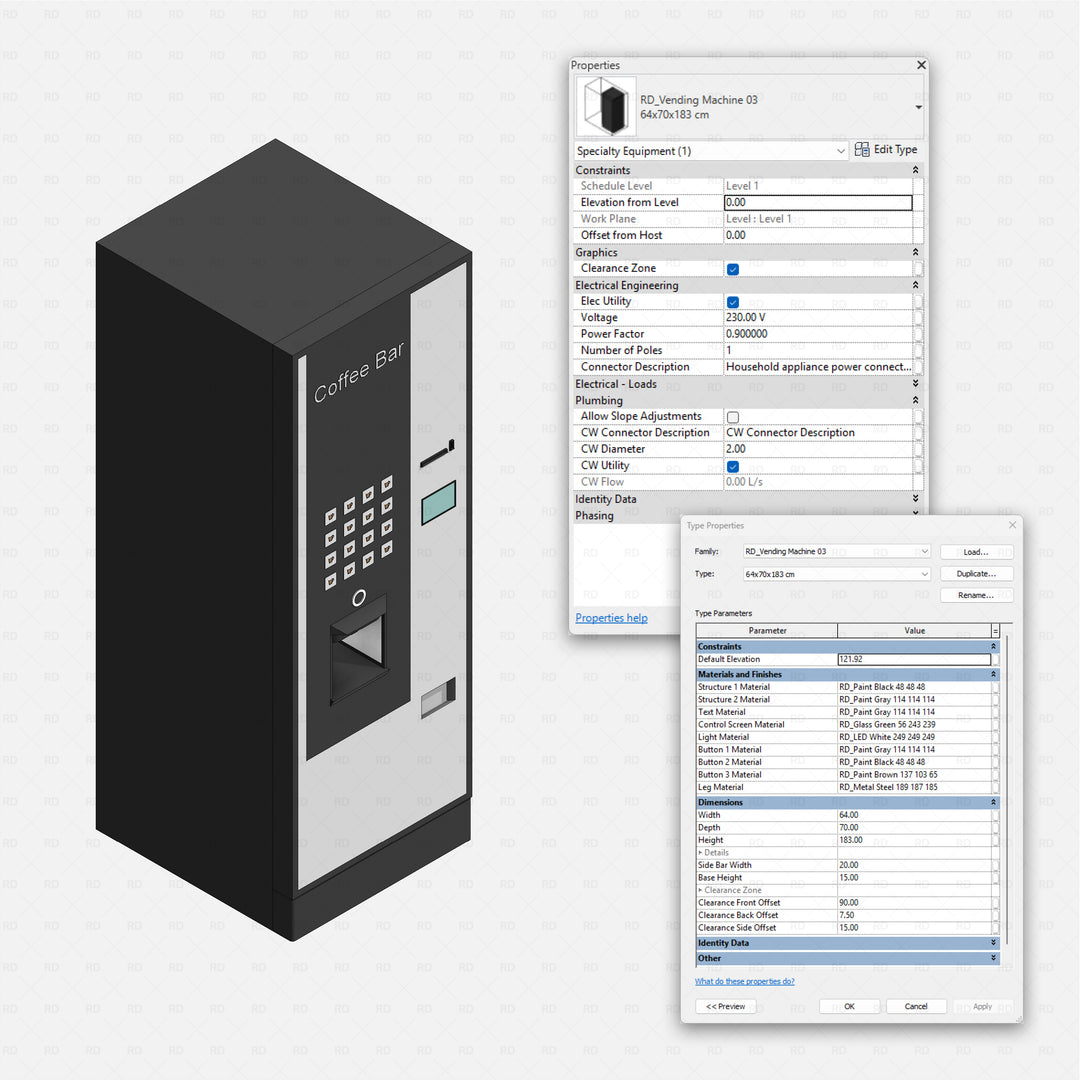
Task: Click Clearance Front Offset value 90.00
Action: 914,902
